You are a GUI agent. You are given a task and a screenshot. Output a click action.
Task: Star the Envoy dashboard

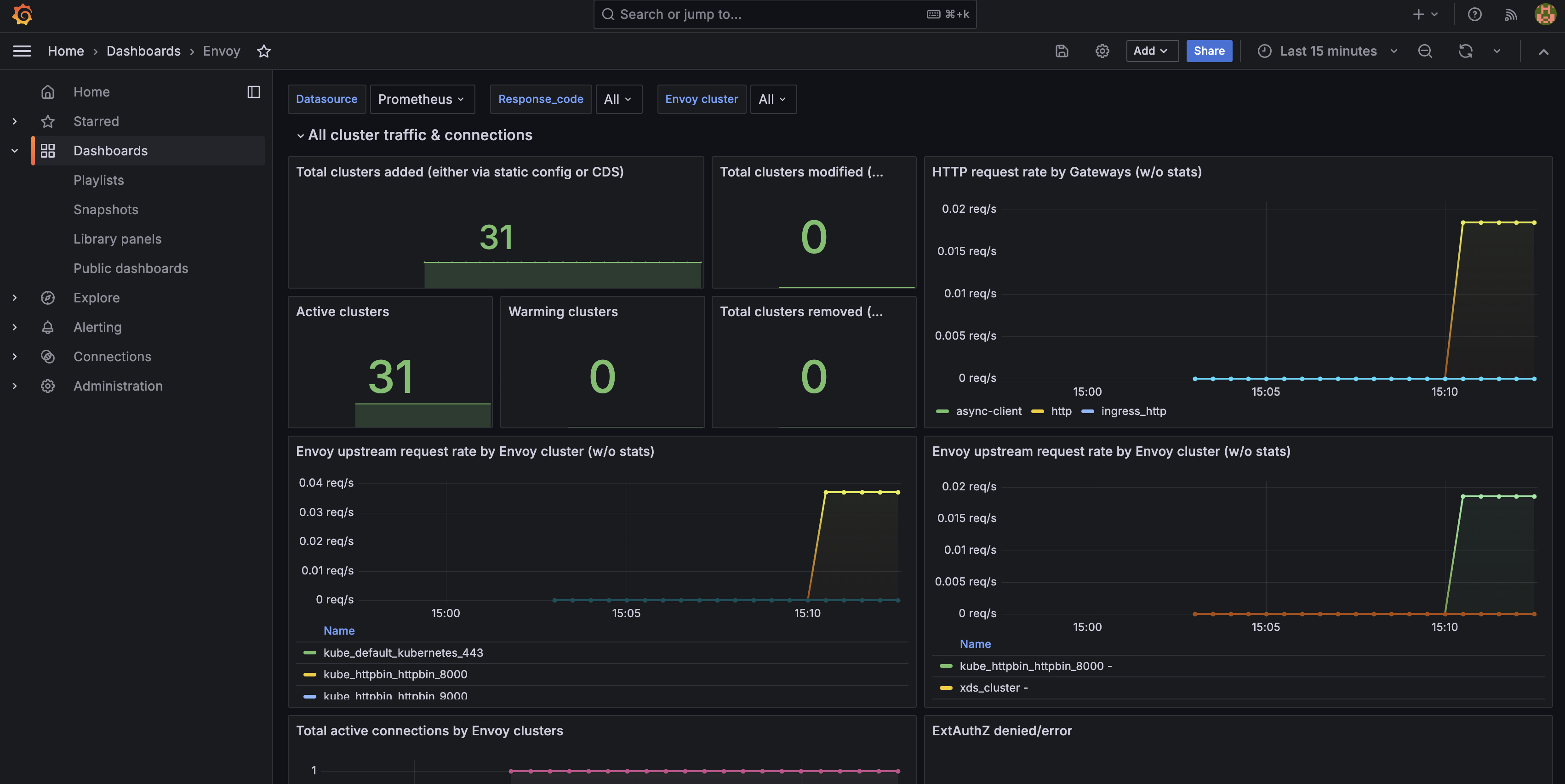tap(264, 51)
